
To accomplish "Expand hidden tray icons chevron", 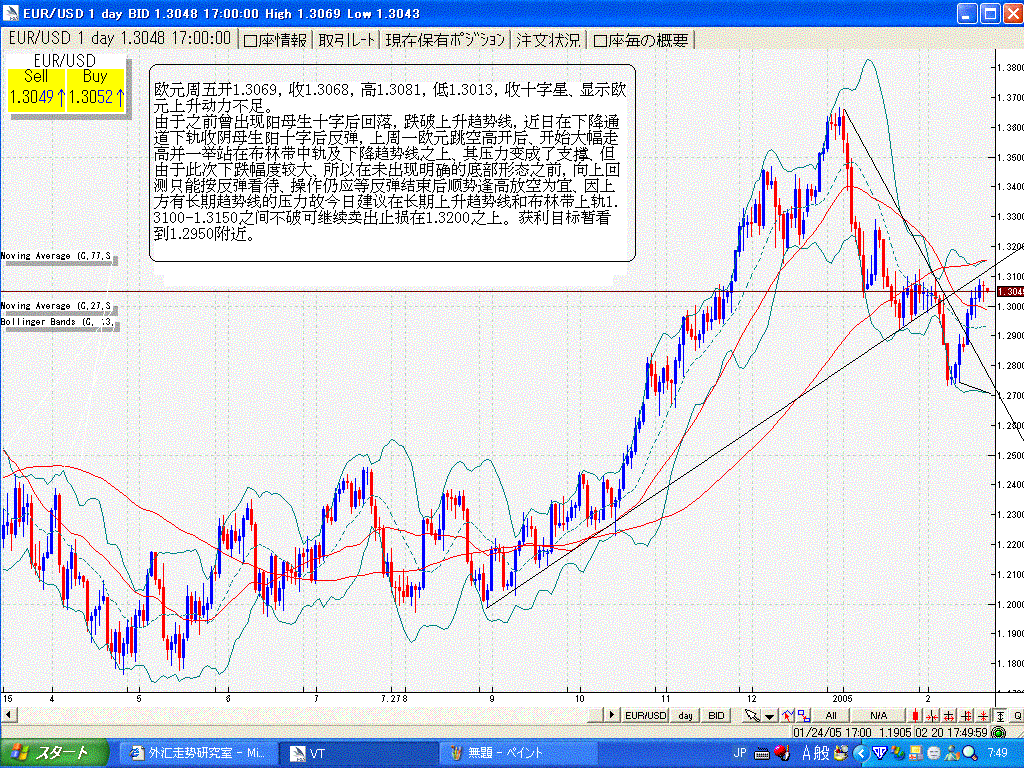I will 862,753.
